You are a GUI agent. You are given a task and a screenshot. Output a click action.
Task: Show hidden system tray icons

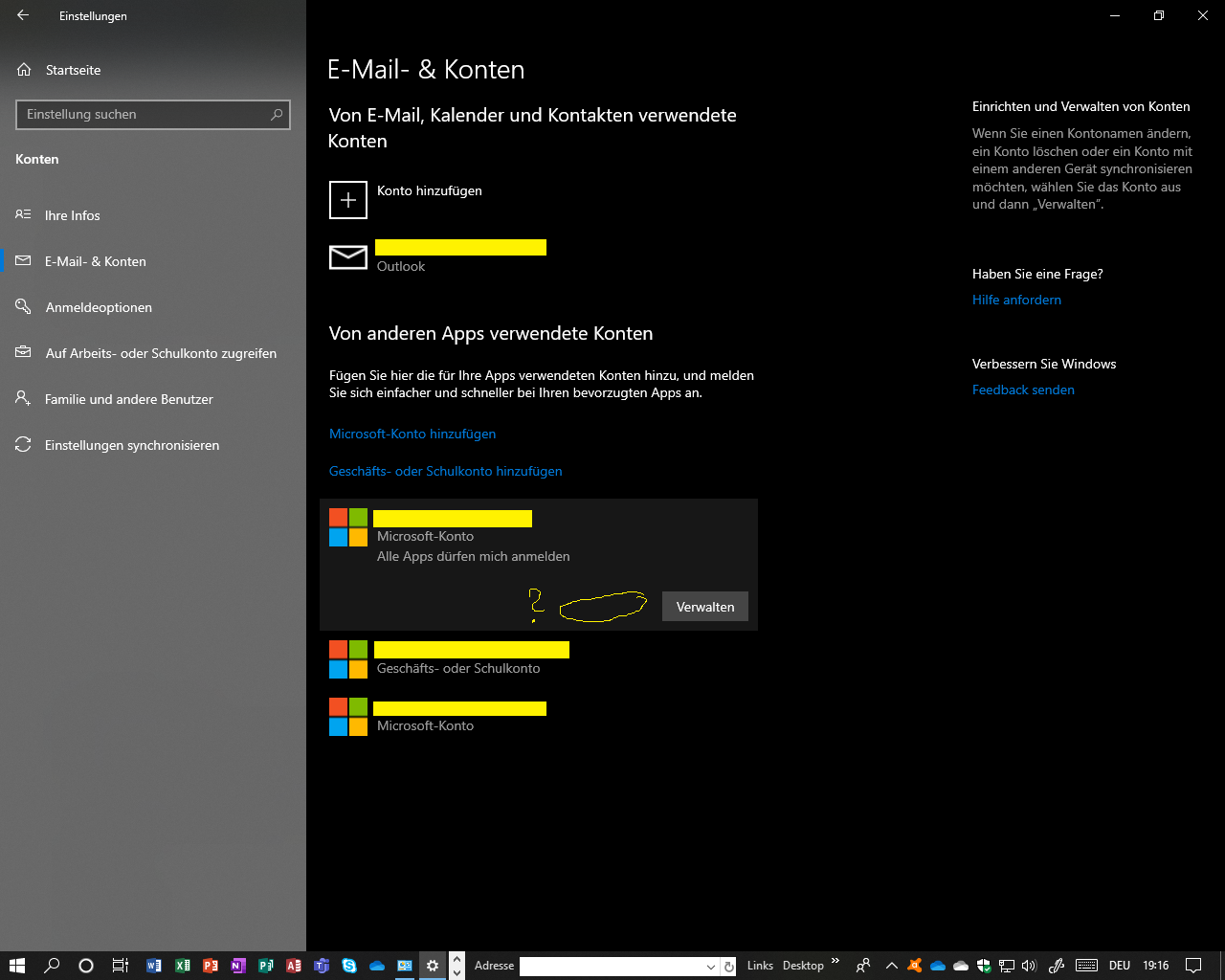891,966
